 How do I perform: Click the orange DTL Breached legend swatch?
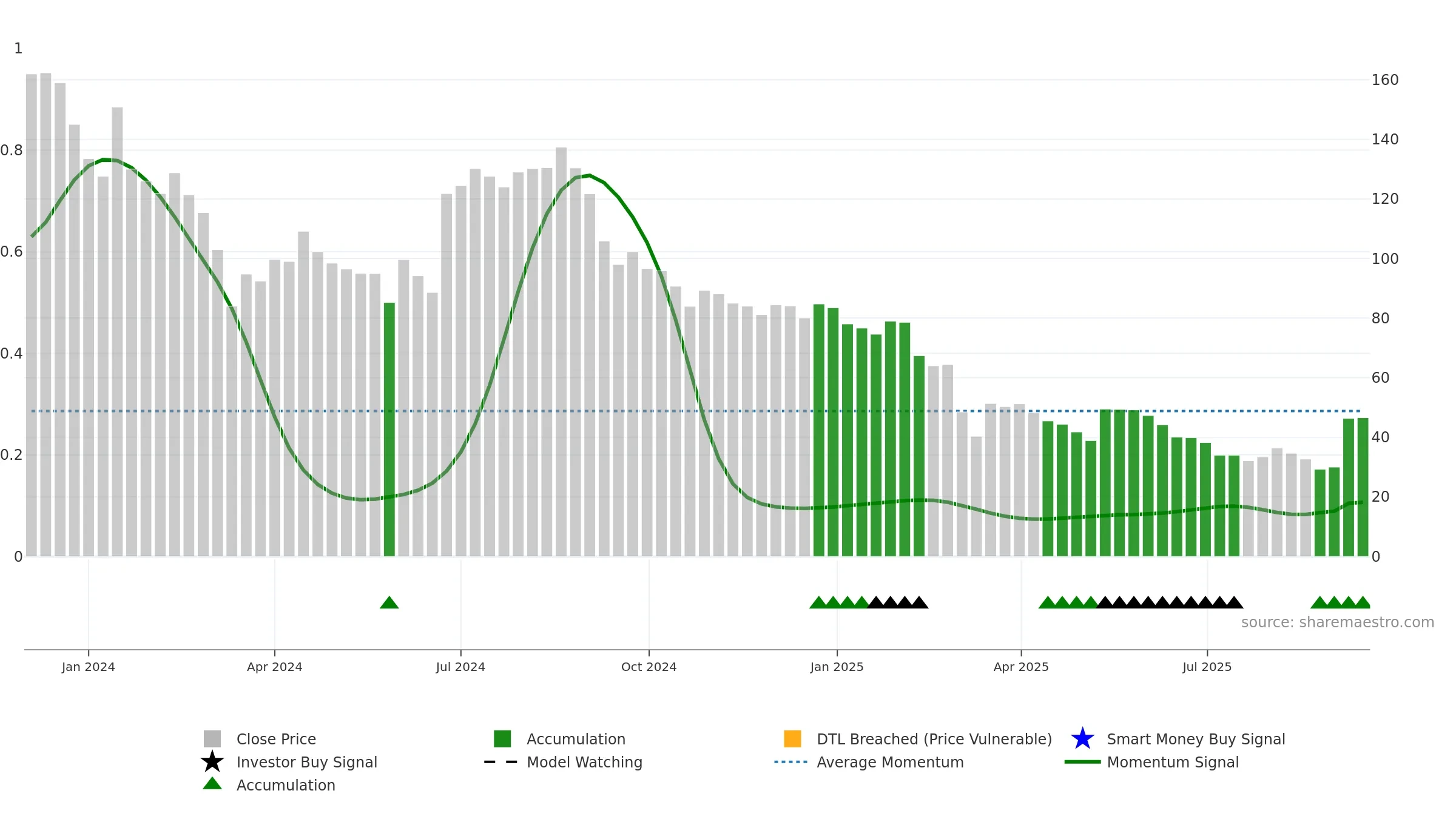(x=792, y=739)
